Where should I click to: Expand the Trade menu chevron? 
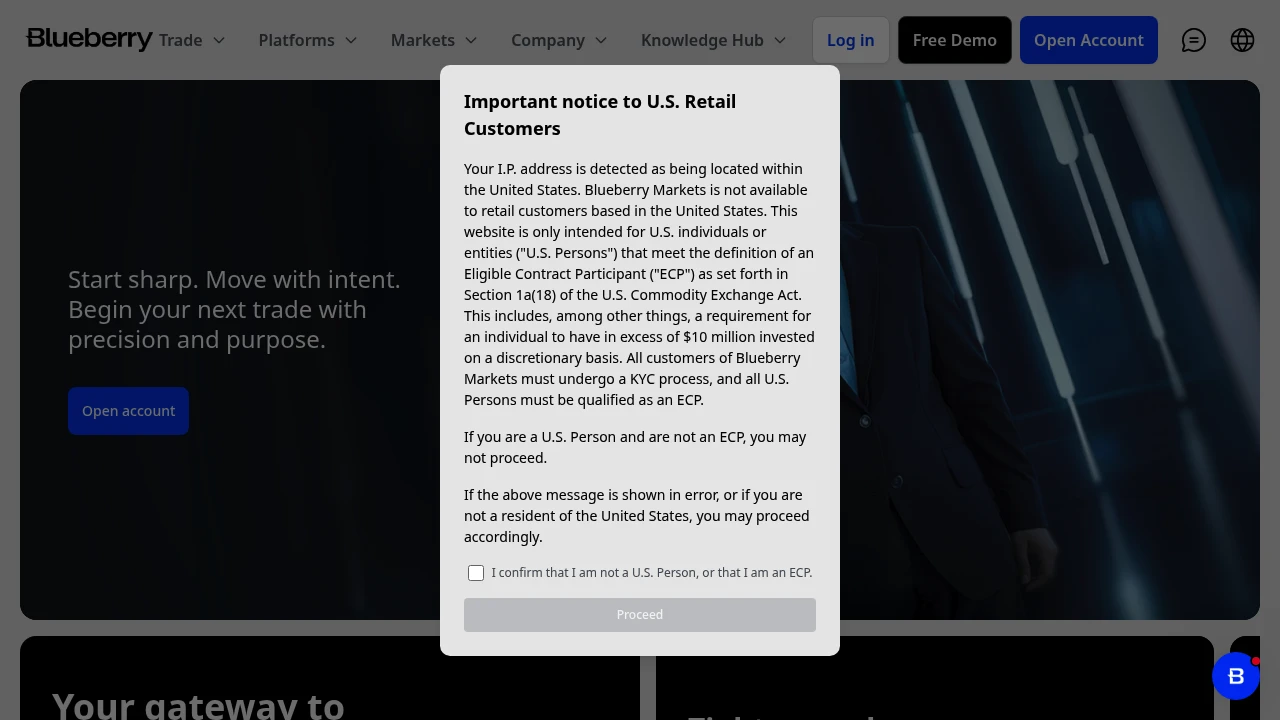click(219, 40)
